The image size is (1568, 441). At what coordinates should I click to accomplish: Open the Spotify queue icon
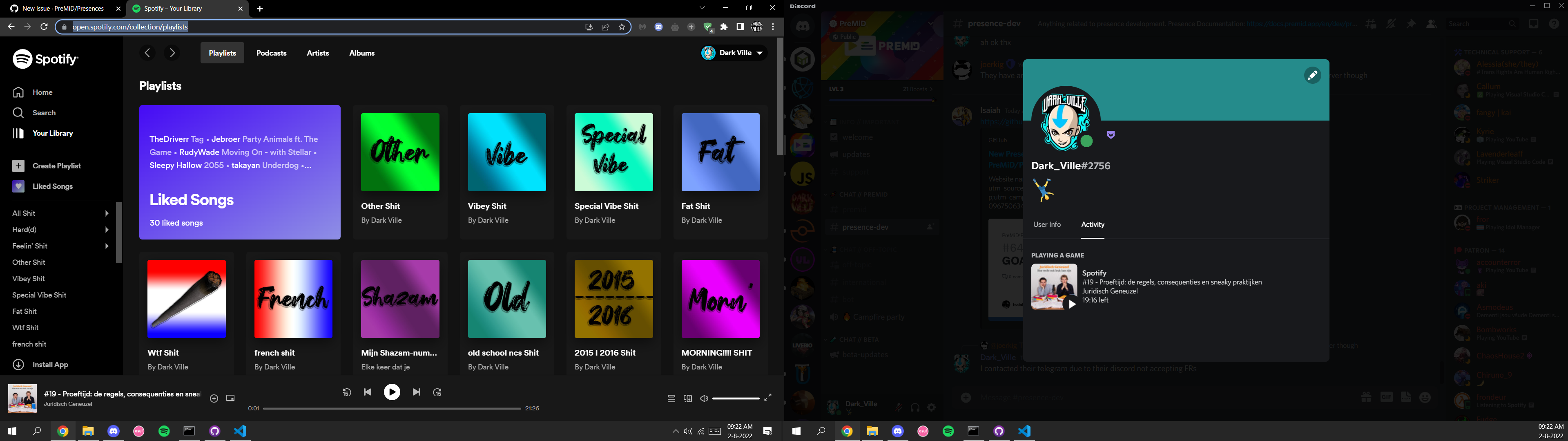[x=671, y=398]
